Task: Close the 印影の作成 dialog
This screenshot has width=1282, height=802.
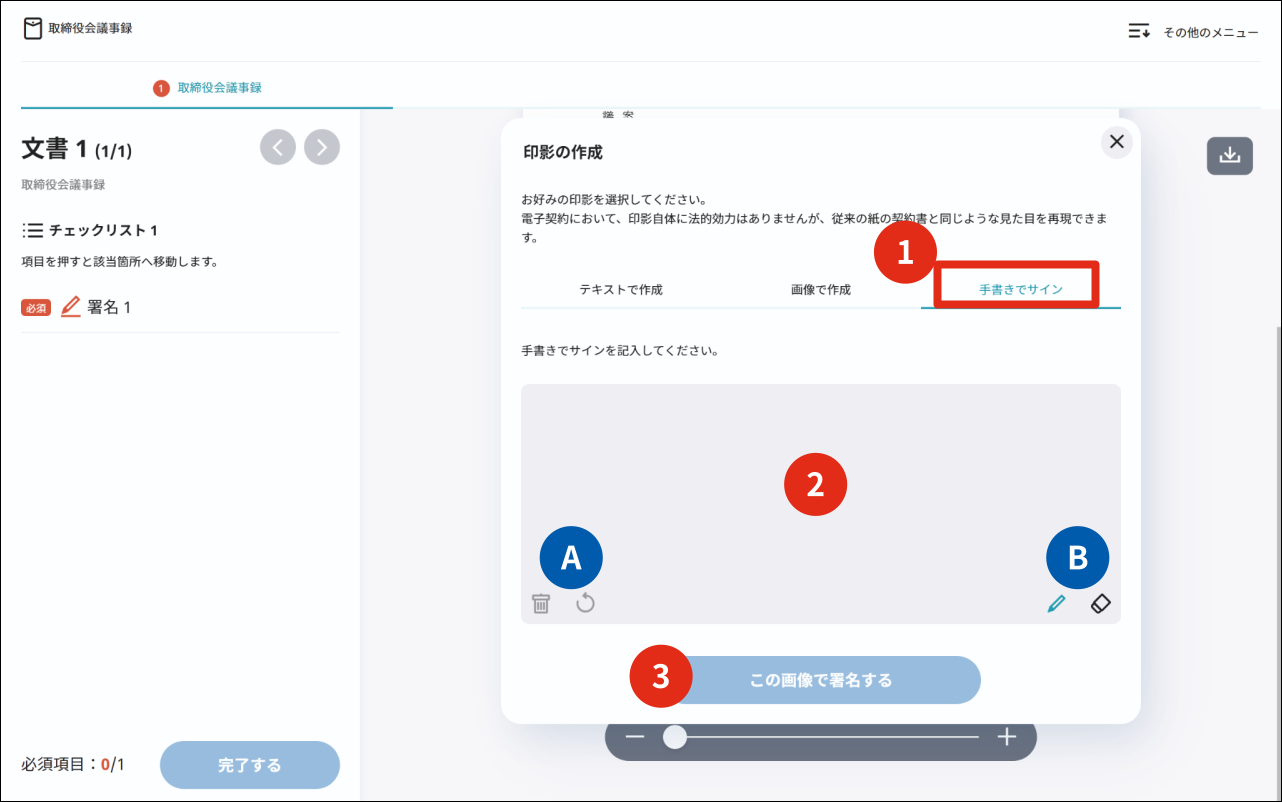Action: 1117,142
